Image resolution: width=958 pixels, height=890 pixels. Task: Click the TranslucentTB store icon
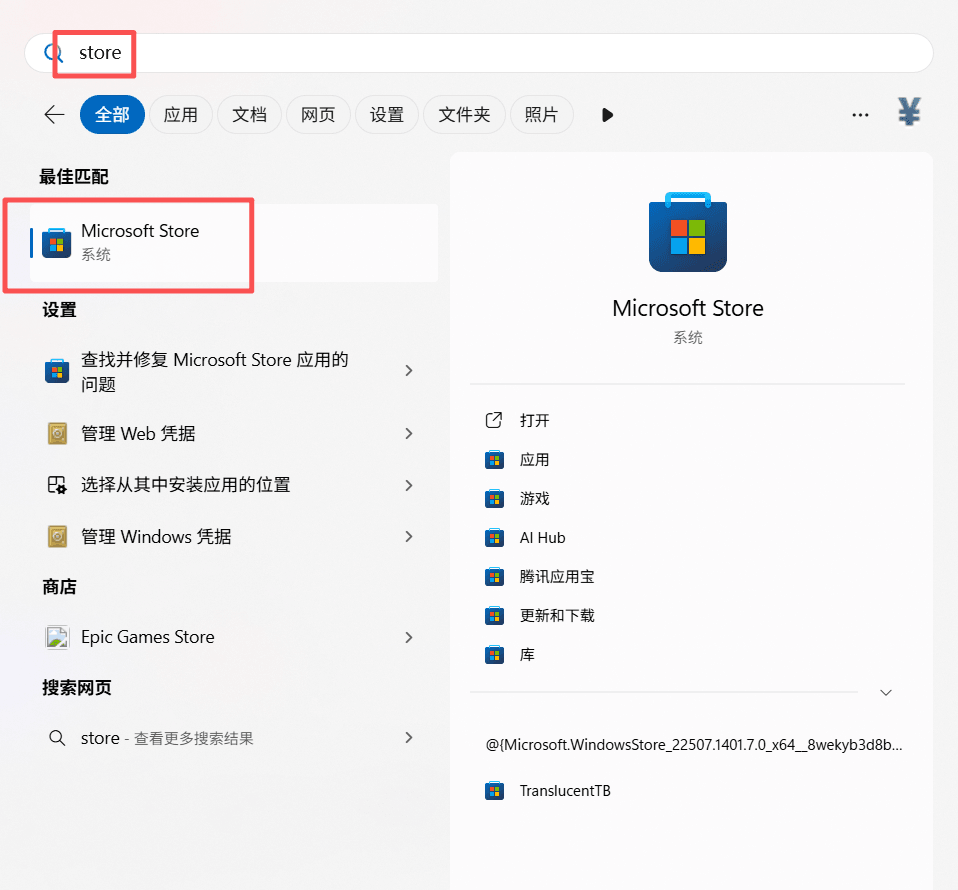tap(494, 791)
